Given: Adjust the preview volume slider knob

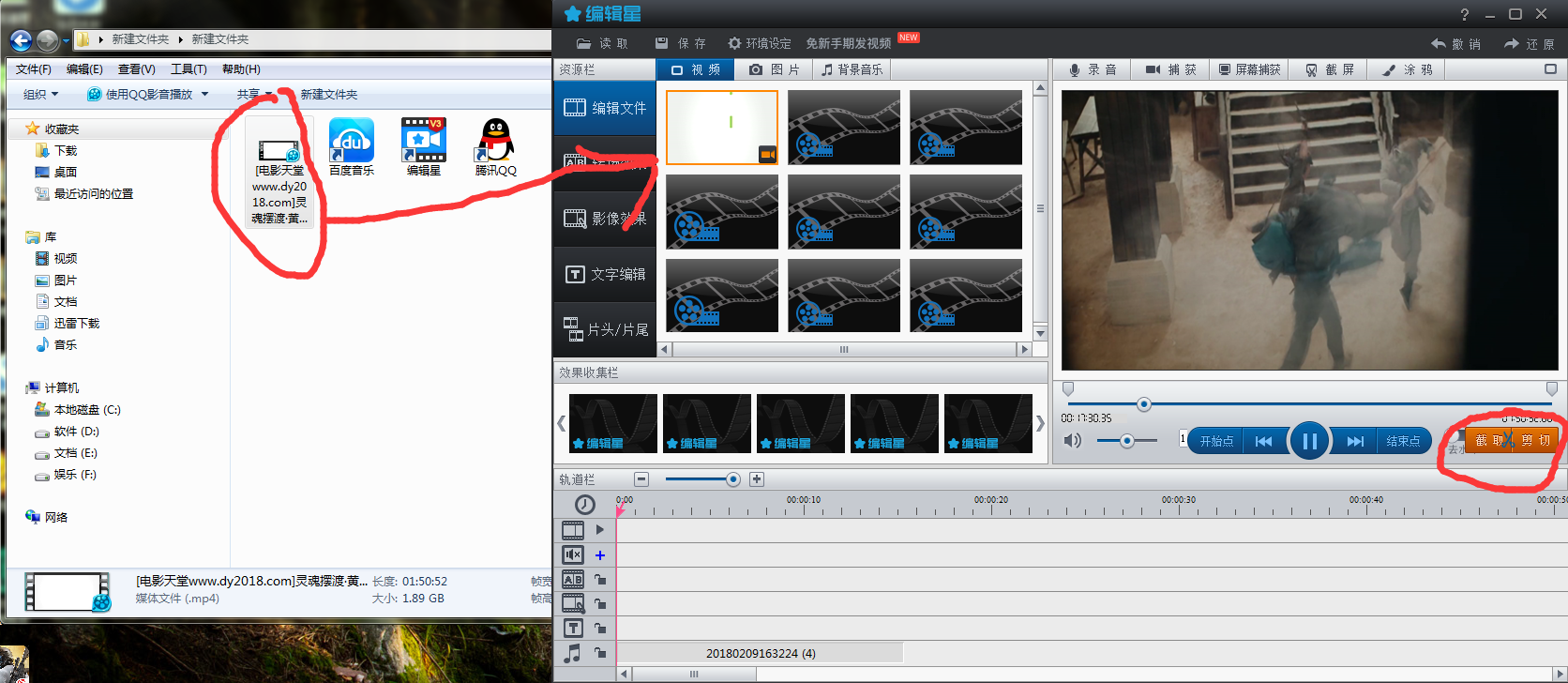Looking at the screenshot, I should point(1126,441).
